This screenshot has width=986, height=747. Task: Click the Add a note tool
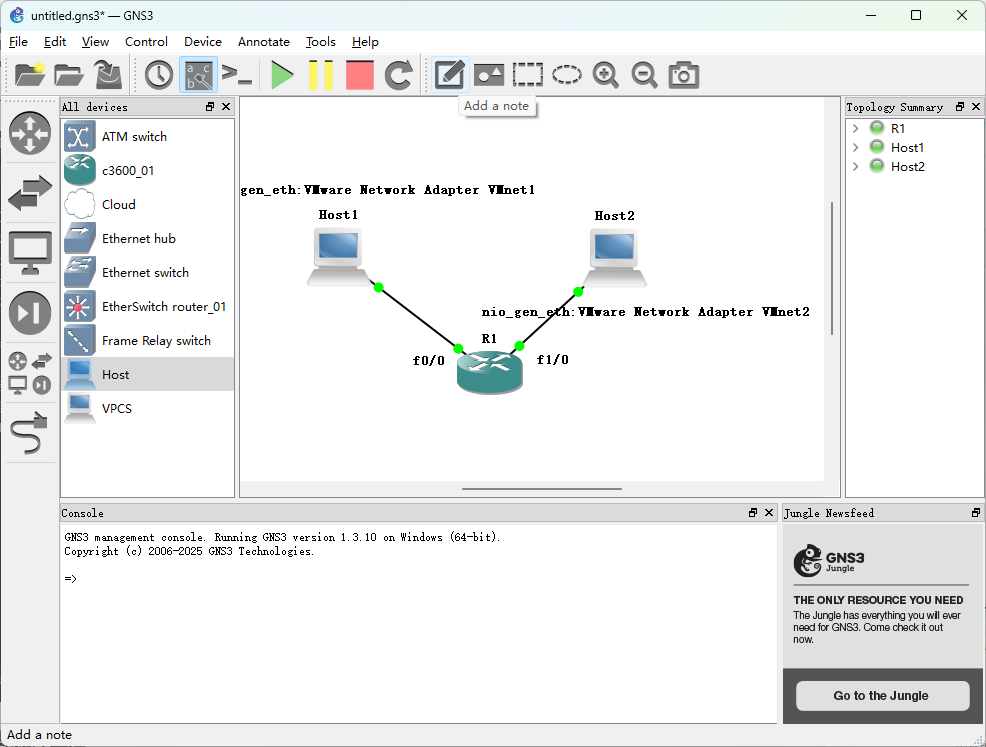(x=450, y=75)
